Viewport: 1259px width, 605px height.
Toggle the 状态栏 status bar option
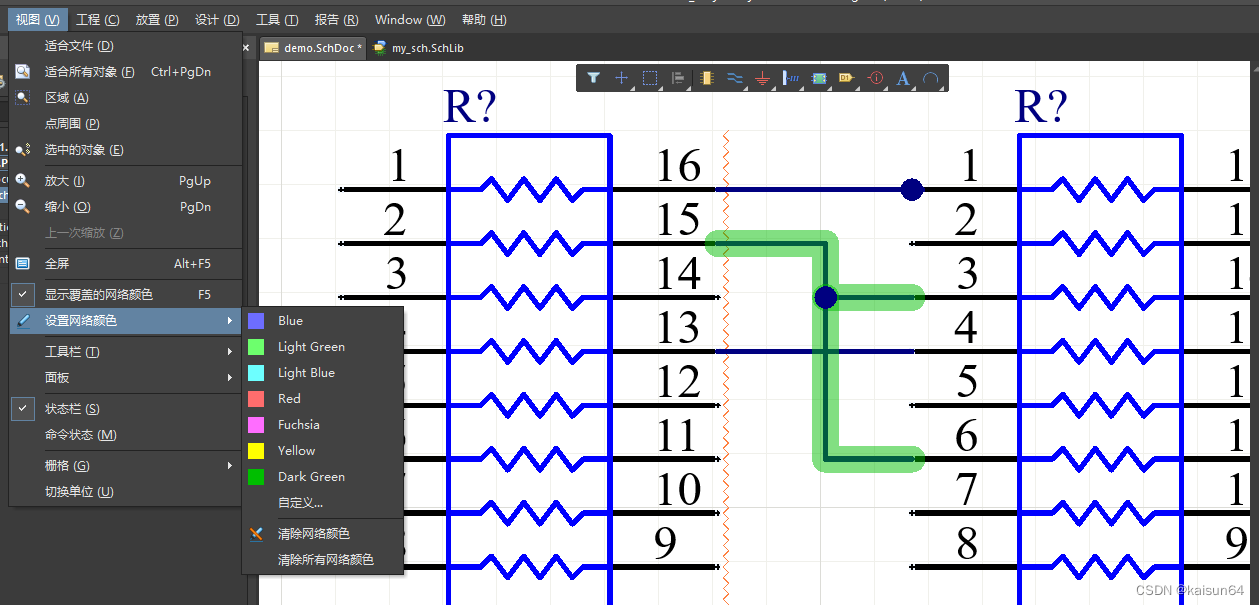tap(72, 409)
